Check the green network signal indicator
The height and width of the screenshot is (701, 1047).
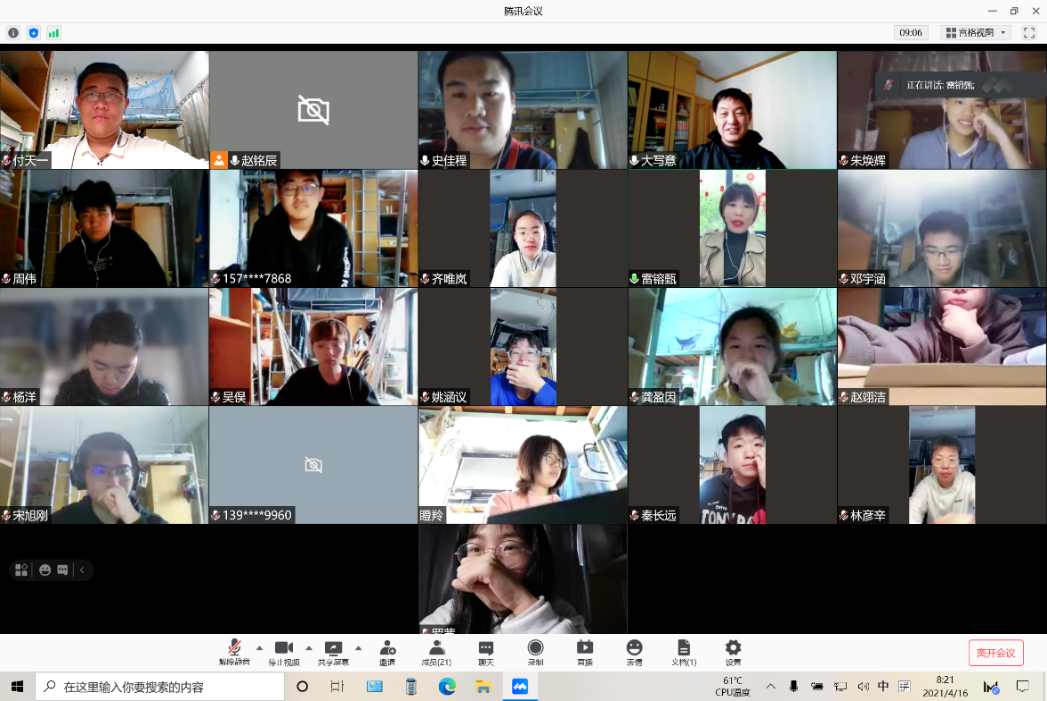pyautogui.click(x=53, y=32)
